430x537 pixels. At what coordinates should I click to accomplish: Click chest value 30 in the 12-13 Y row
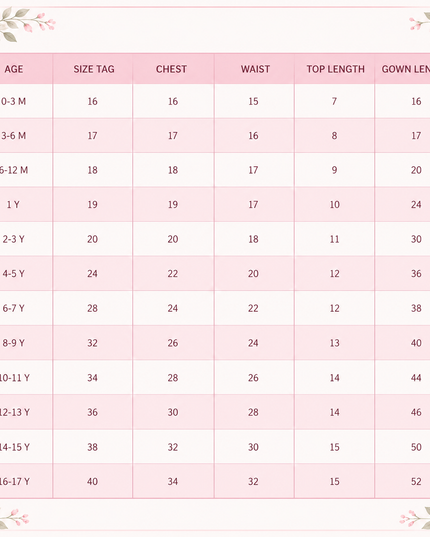(173, 412)
